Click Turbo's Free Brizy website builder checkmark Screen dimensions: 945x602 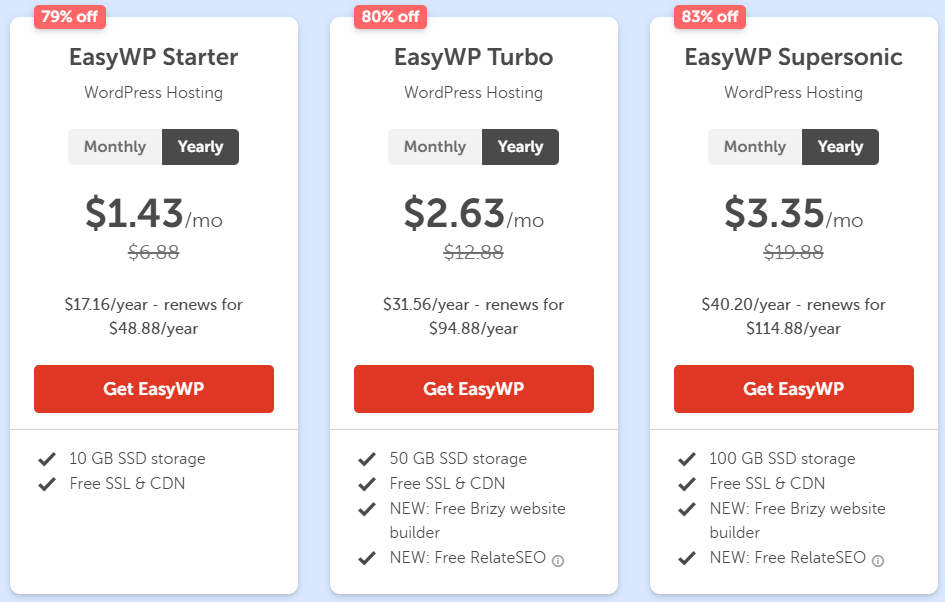click(366, 509)
